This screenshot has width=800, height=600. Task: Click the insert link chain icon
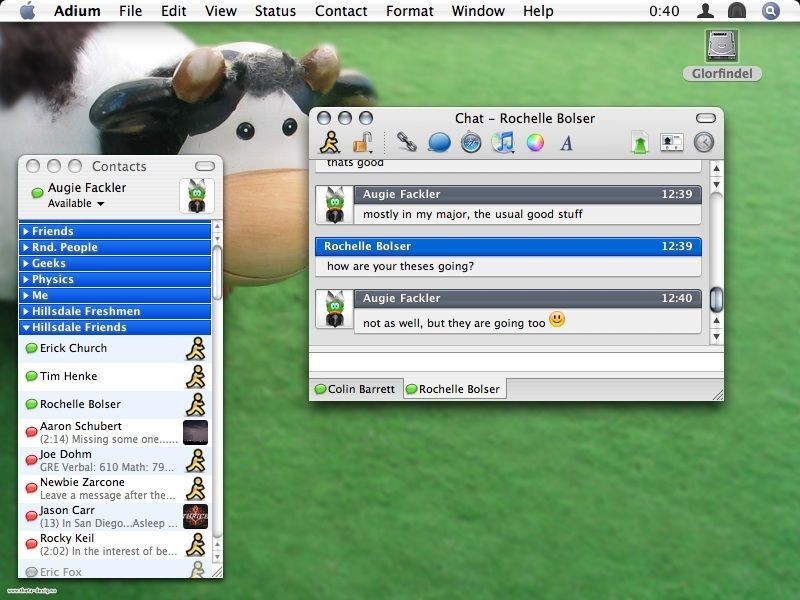point(406,143)
